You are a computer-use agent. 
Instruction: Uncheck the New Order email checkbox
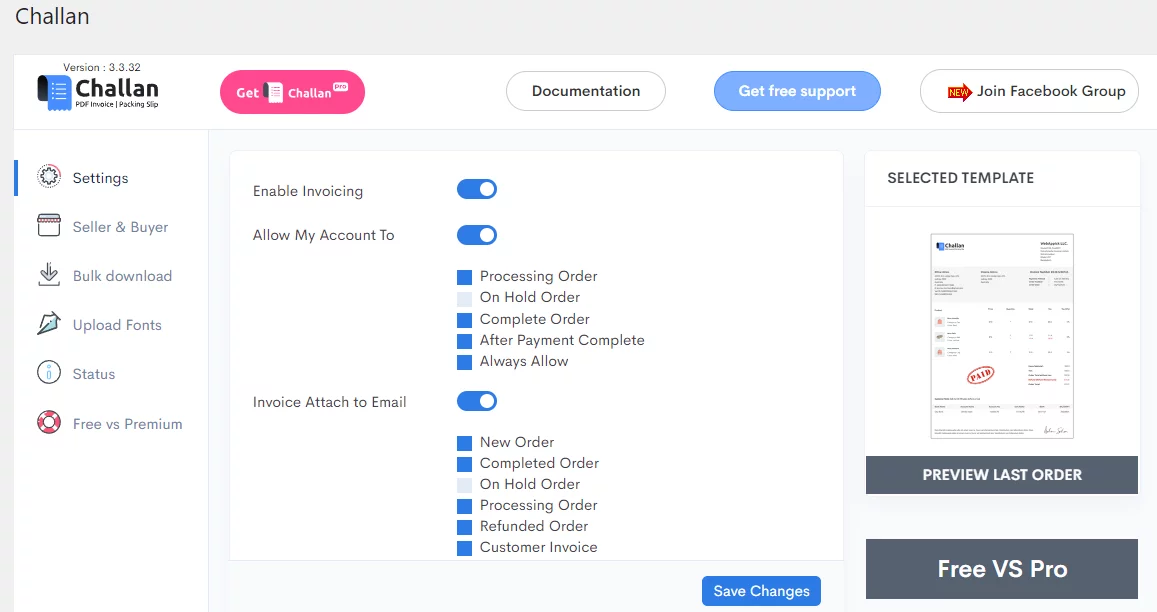pos(464,443)
